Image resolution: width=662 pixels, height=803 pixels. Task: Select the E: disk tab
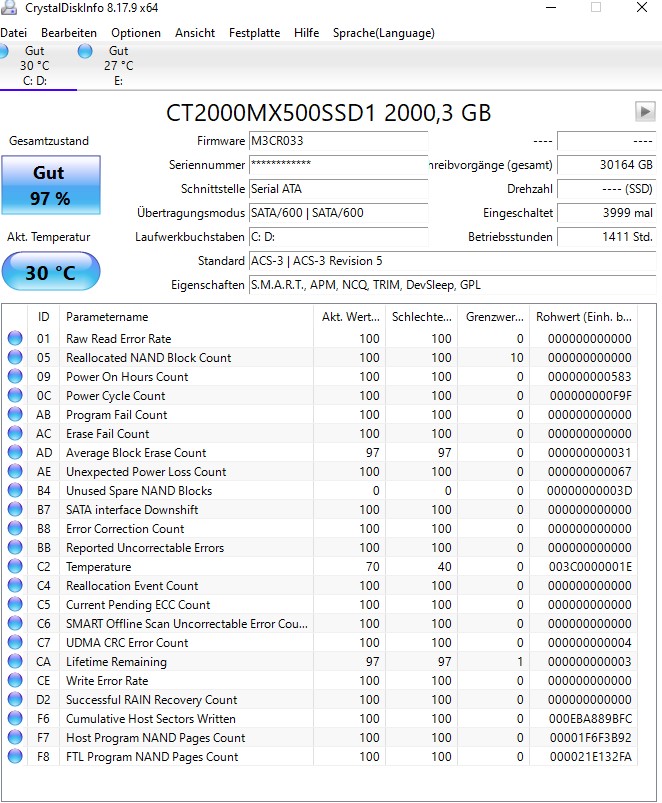(x=118, y=66)
